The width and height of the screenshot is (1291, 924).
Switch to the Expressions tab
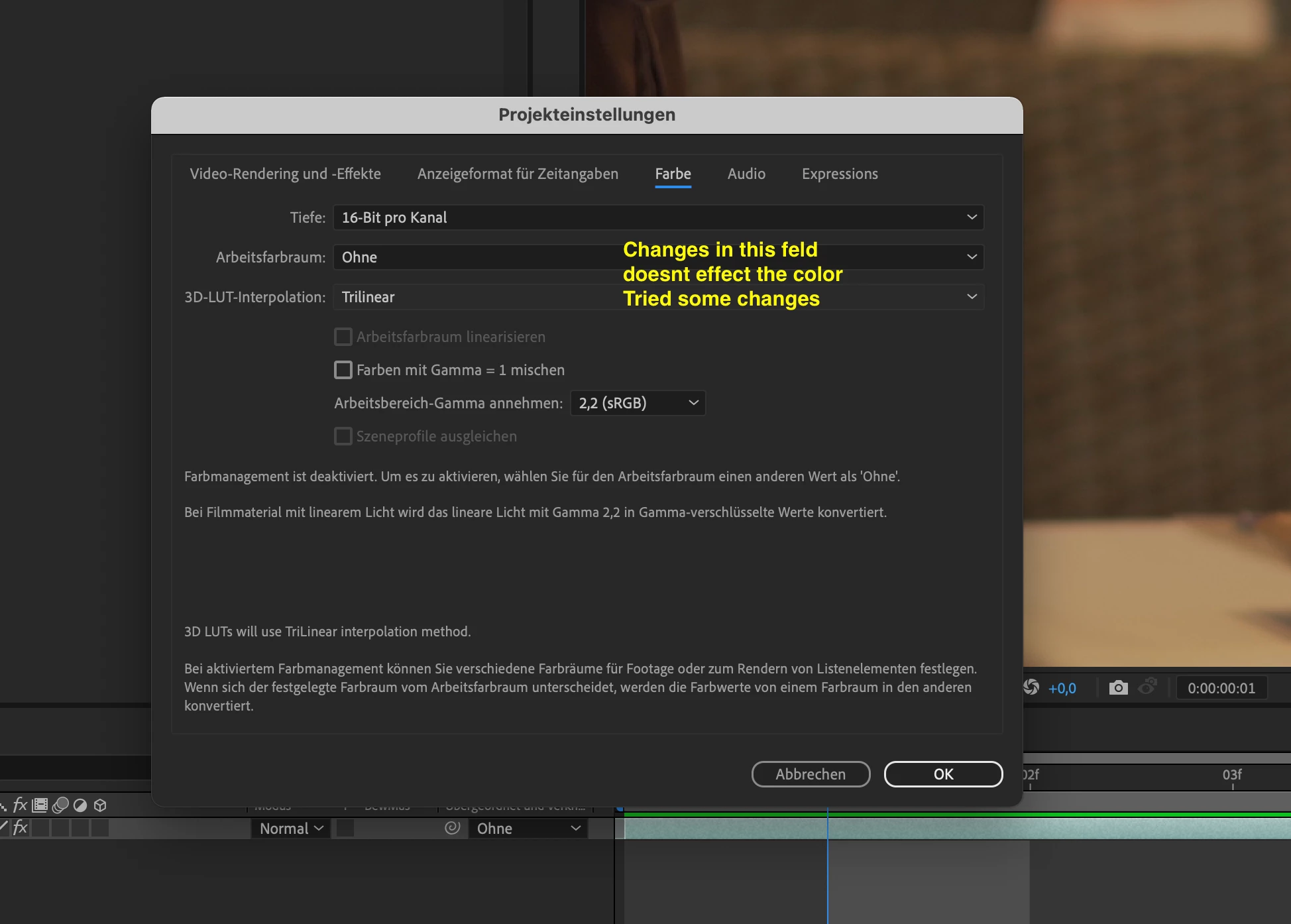pos(840,174)
